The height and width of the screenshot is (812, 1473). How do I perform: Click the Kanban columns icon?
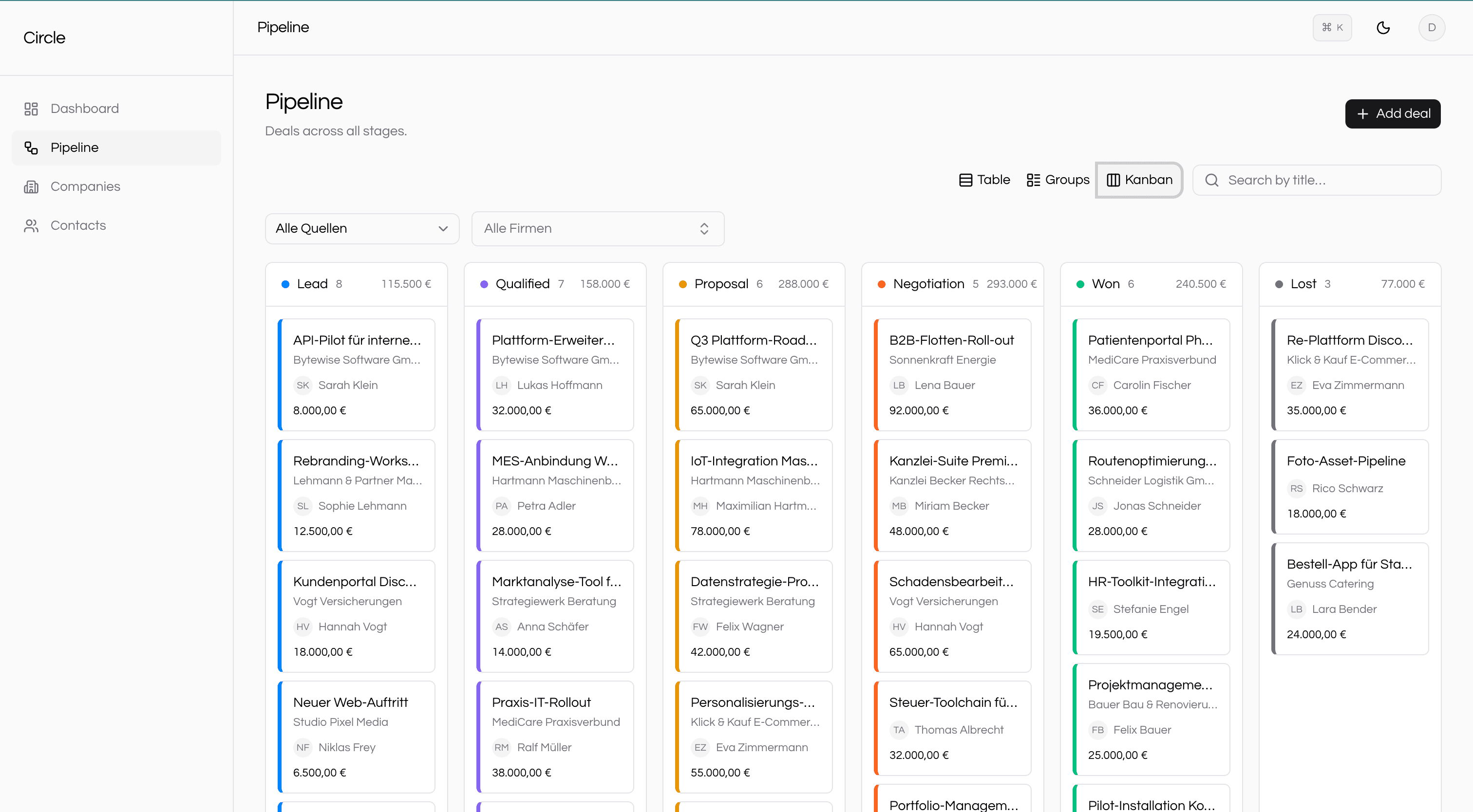pos(1113,180)
